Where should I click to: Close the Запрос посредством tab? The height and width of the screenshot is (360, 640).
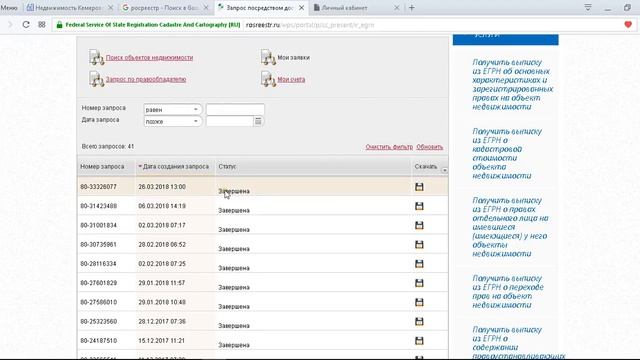coord(301,8)
